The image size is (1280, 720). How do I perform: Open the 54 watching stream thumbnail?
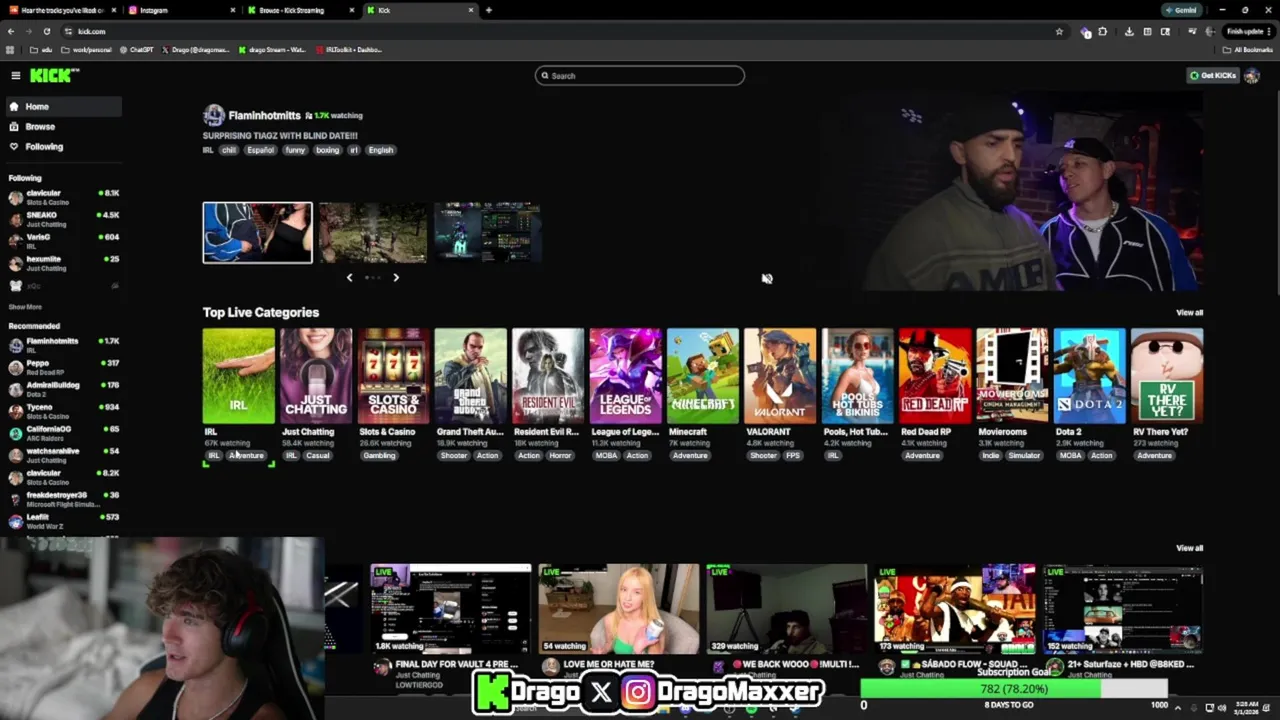(x=619, y=609)
